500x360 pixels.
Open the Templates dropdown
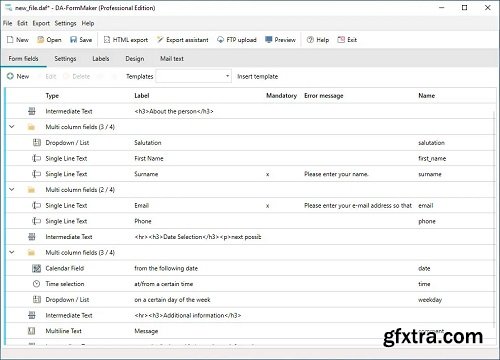[x=193, y=76]
